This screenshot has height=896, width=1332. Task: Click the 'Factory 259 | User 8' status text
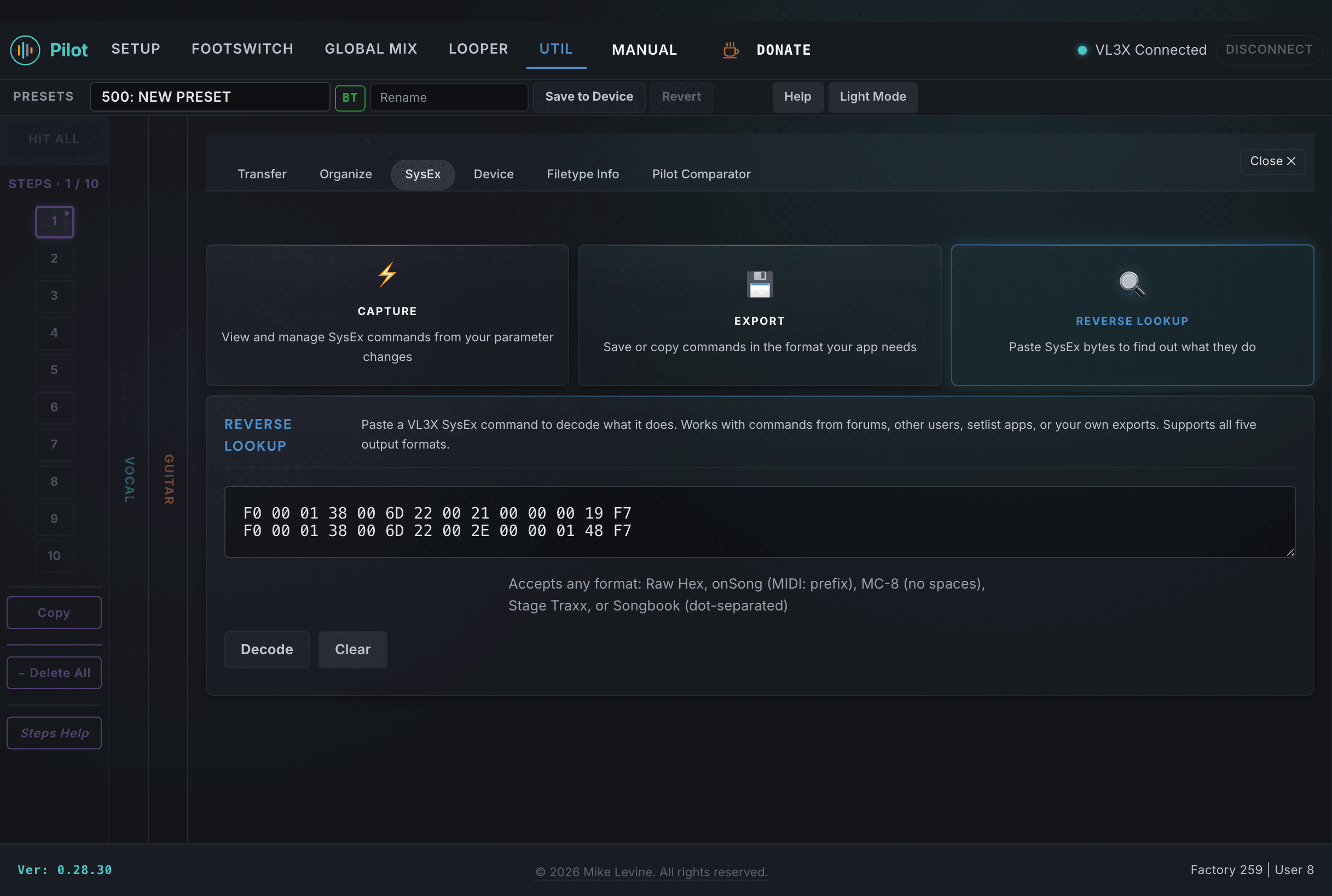(x=1252, y=870)
